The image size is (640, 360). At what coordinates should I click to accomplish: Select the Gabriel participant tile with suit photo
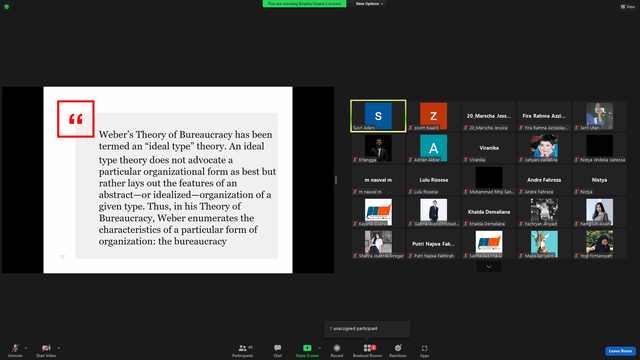point(433,212)
